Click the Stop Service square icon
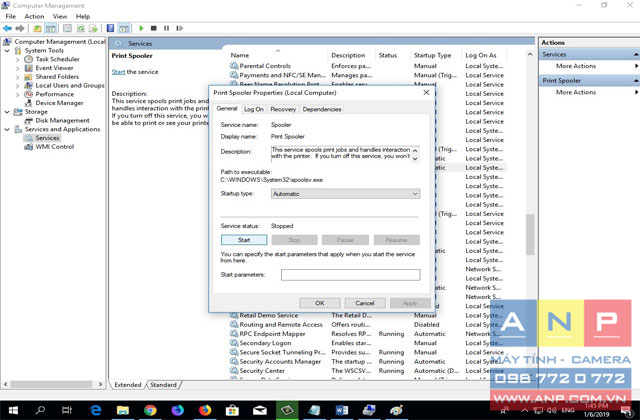640x420 pixels. click(x=154, y=28)
